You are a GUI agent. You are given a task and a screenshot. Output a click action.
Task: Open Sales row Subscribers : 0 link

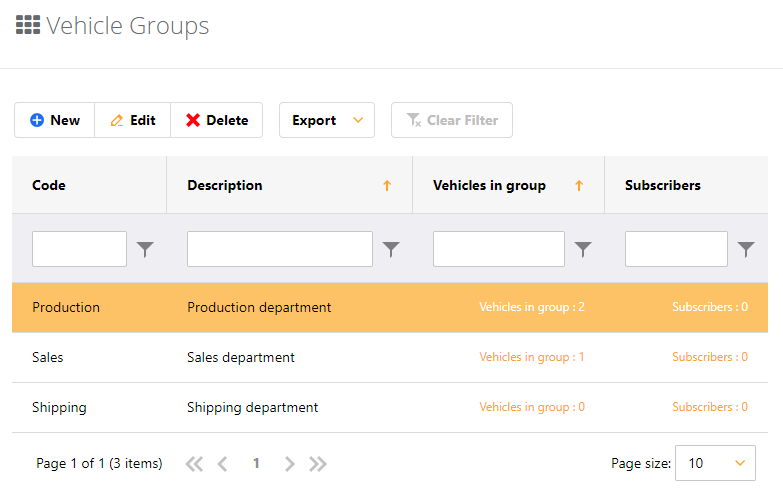point(710,357)
